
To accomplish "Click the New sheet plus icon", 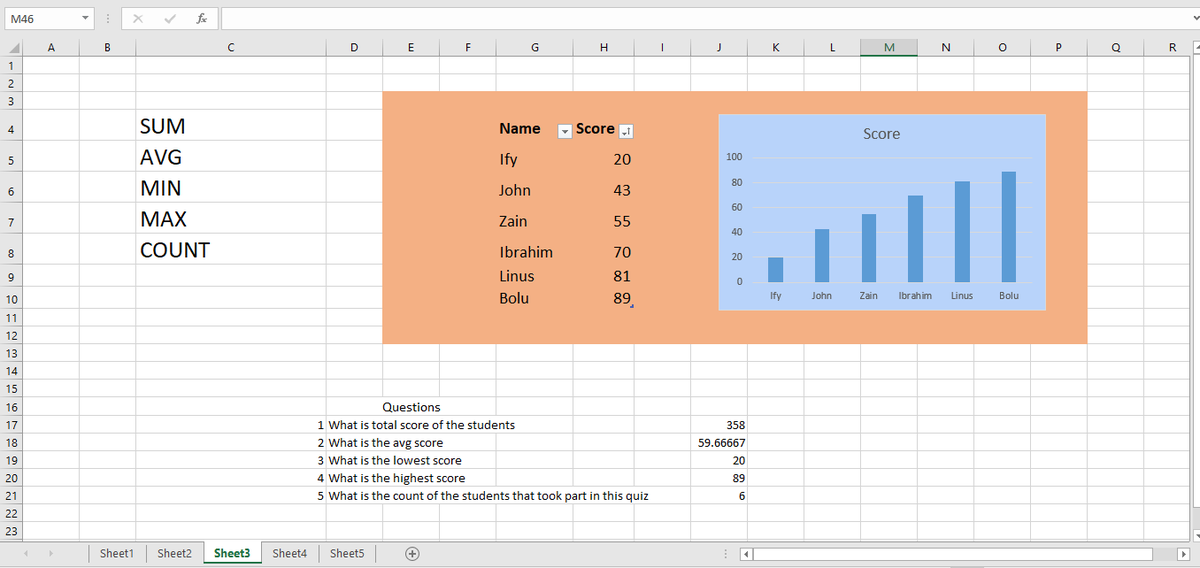I will click(411, 553).
